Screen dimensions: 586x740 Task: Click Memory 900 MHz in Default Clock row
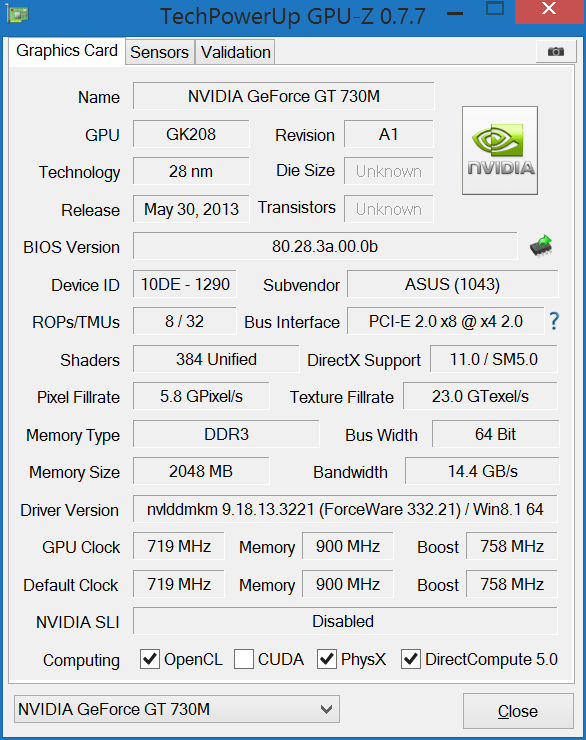[x=348, y=584]
